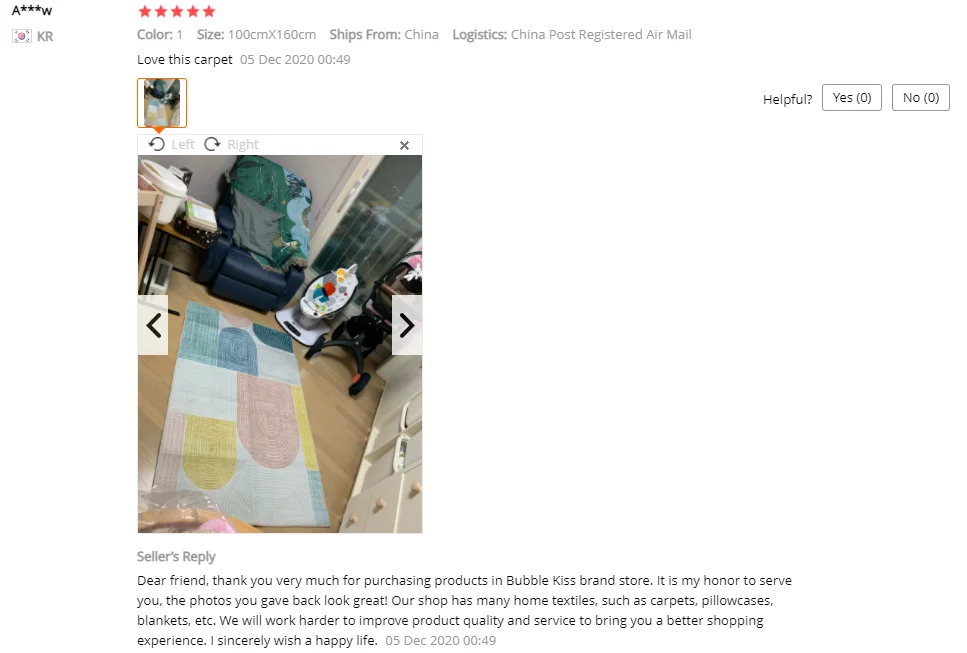The width and height of the screenshot is (967, 653).
Task: Select the carpet review thumbnail
Action: click(x=162, y=103)
